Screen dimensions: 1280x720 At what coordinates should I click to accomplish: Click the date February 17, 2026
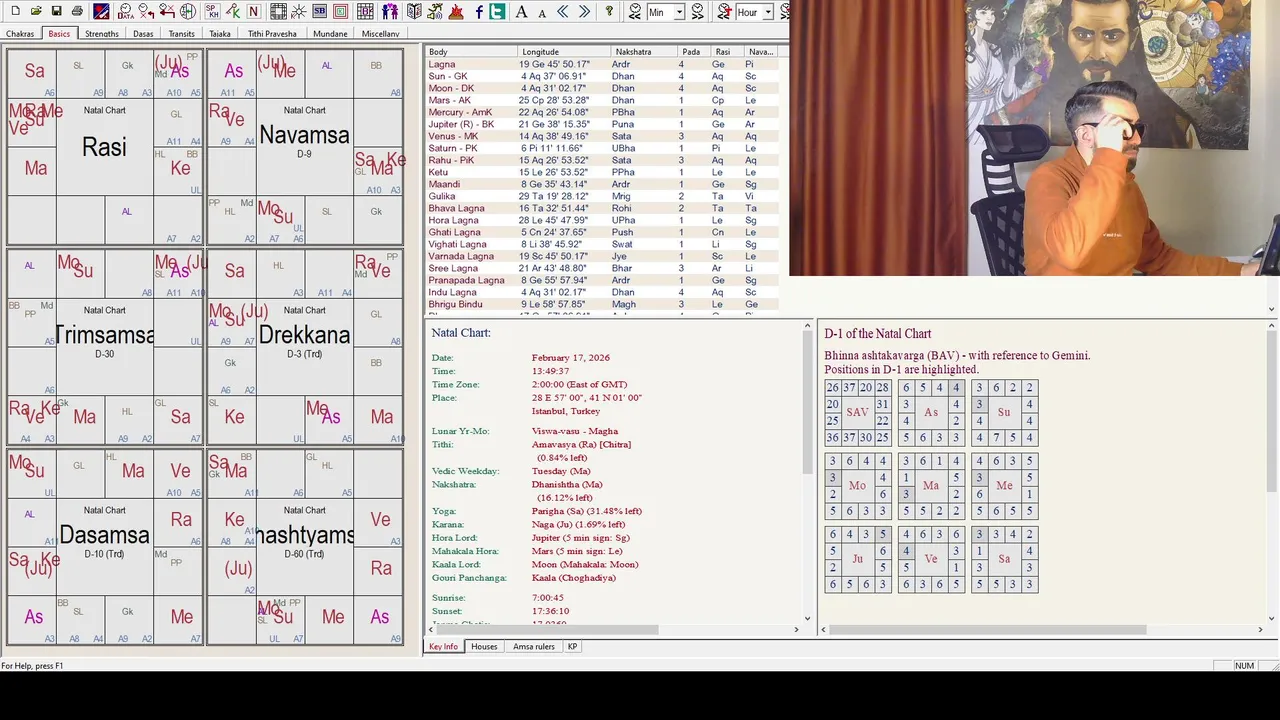point(571,357)
